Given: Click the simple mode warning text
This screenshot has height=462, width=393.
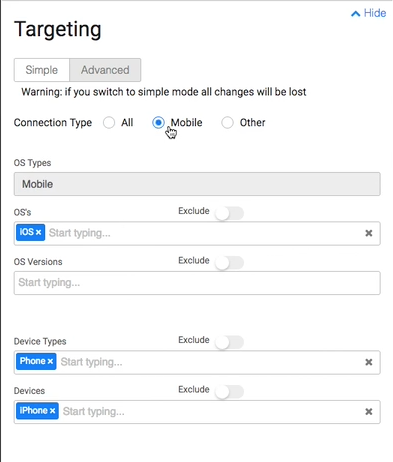Looking at the screenshot, I should click(x=164, y=92).
